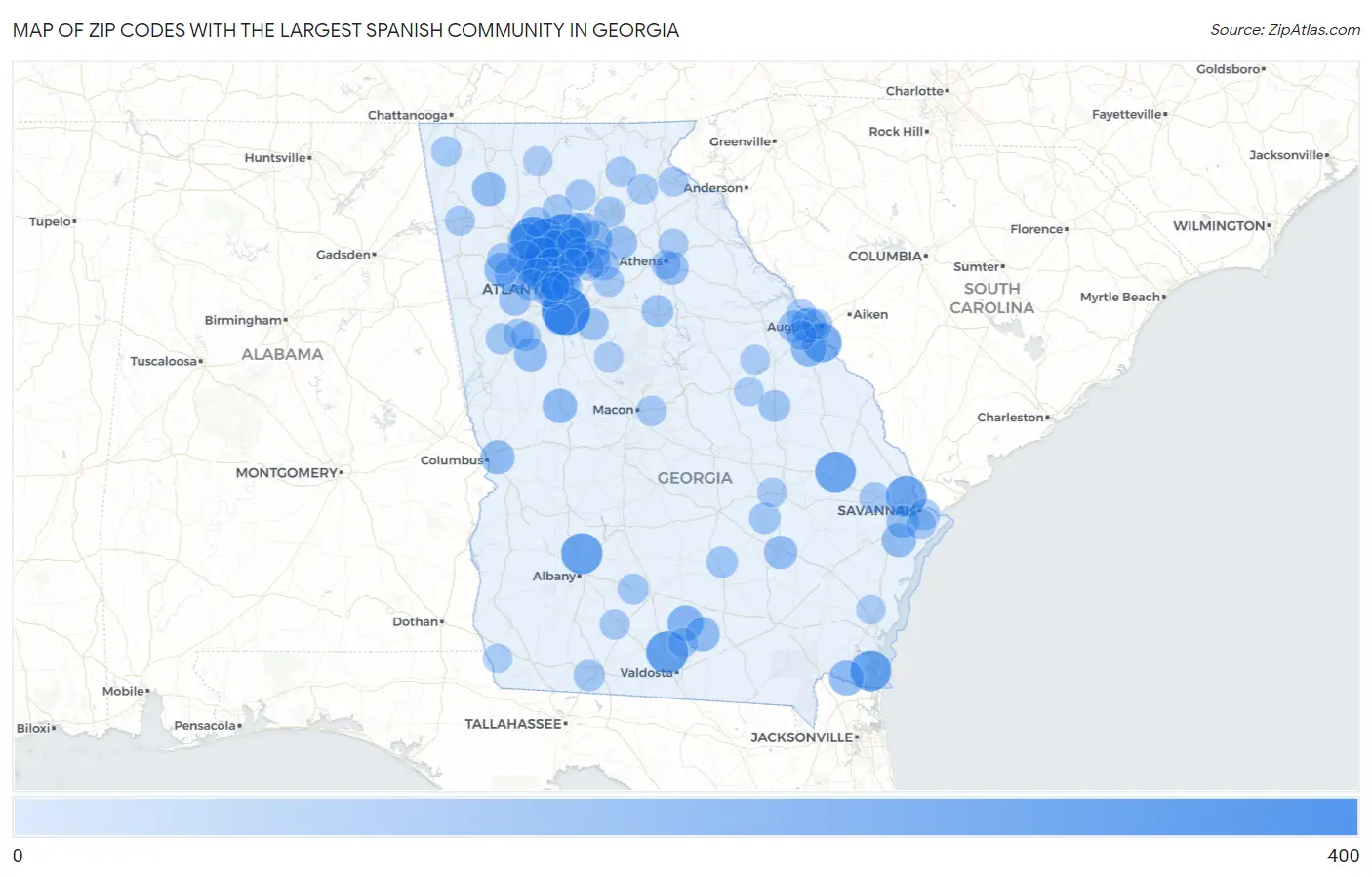Image resolution: width=1372 pixels, height=877 pixels.
Task: Click the SOUTH CAROLINA state label
Action: 992,299
